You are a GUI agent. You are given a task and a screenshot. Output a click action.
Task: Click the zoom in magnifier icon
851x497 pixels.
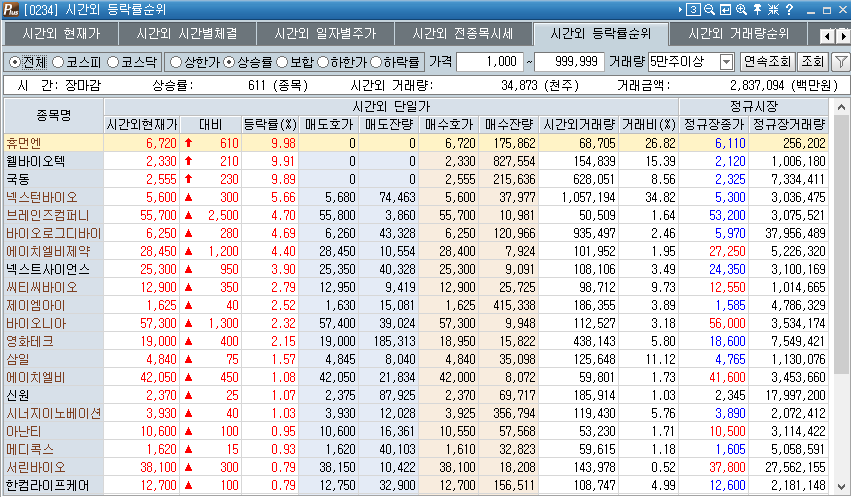click(741, 10)
